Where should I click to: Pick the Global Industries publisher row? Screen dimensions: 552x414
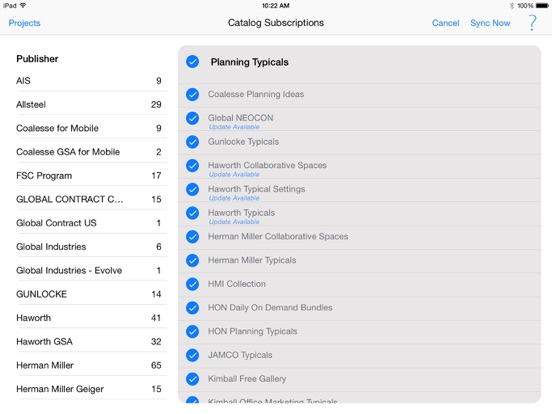(x=92, y=246)
